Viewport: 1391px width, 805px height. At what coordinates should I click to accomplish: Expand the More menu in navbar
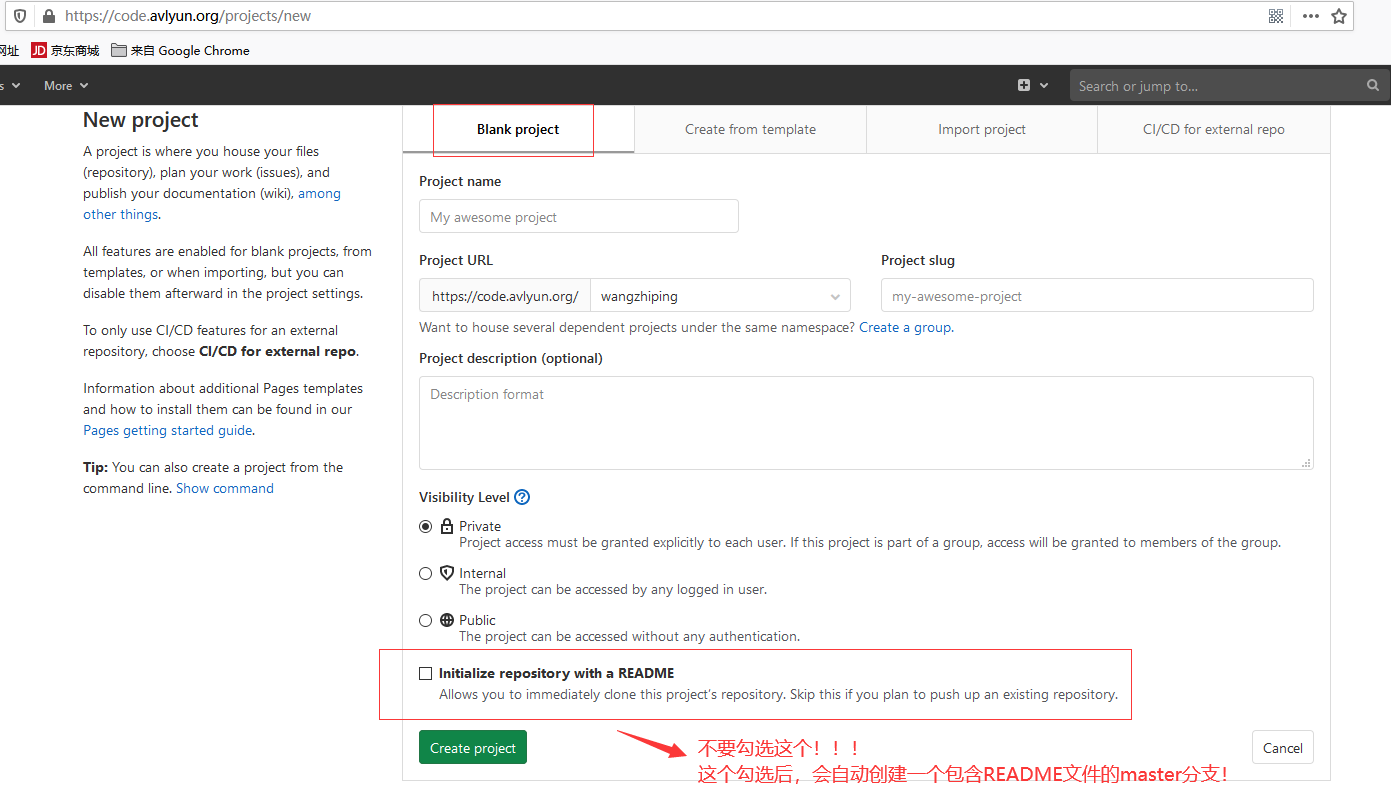[x=65, y=85]
